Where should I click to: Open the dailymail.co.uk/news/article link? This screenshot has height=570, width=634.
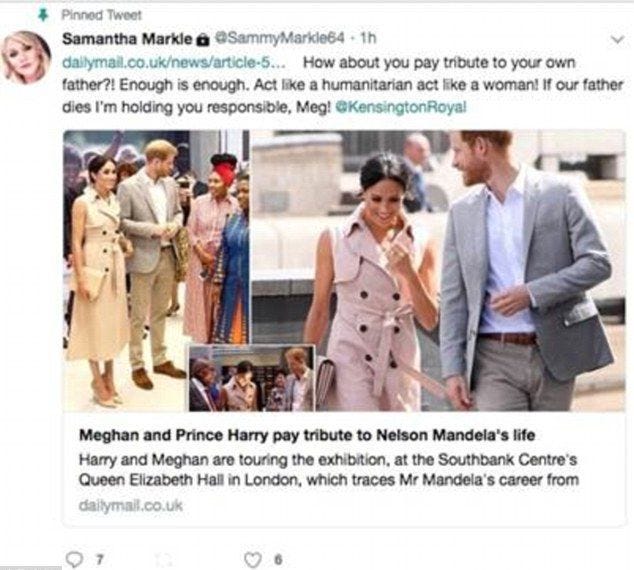pos(175,63)
